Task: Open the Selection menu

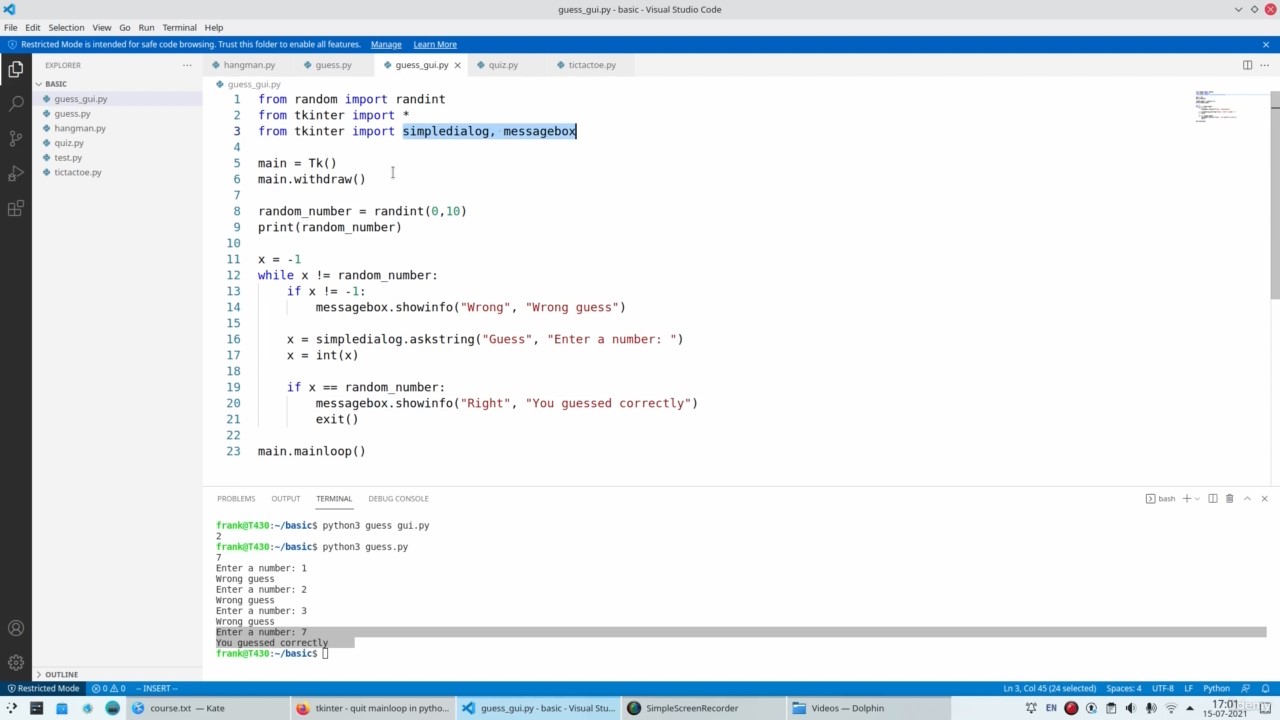Action: [x=67, y=27]
